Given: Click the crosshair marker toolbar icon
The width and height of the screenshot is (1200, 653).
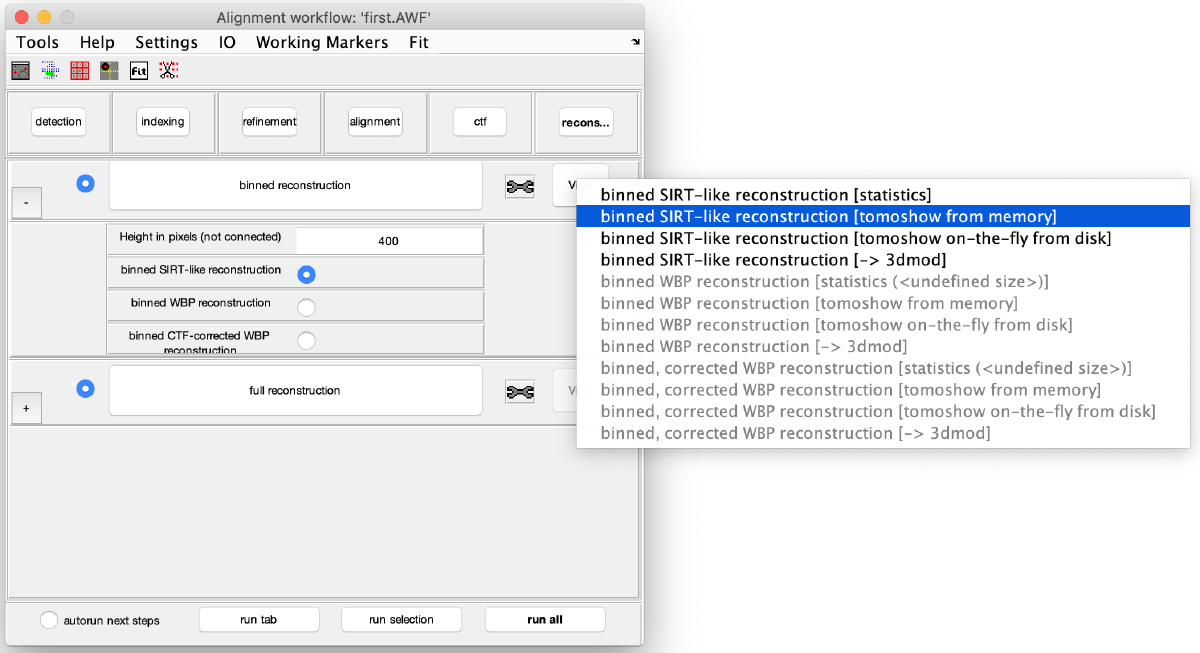Looking at the screenshot, I should pyautogui.click(x=108, y=70).
